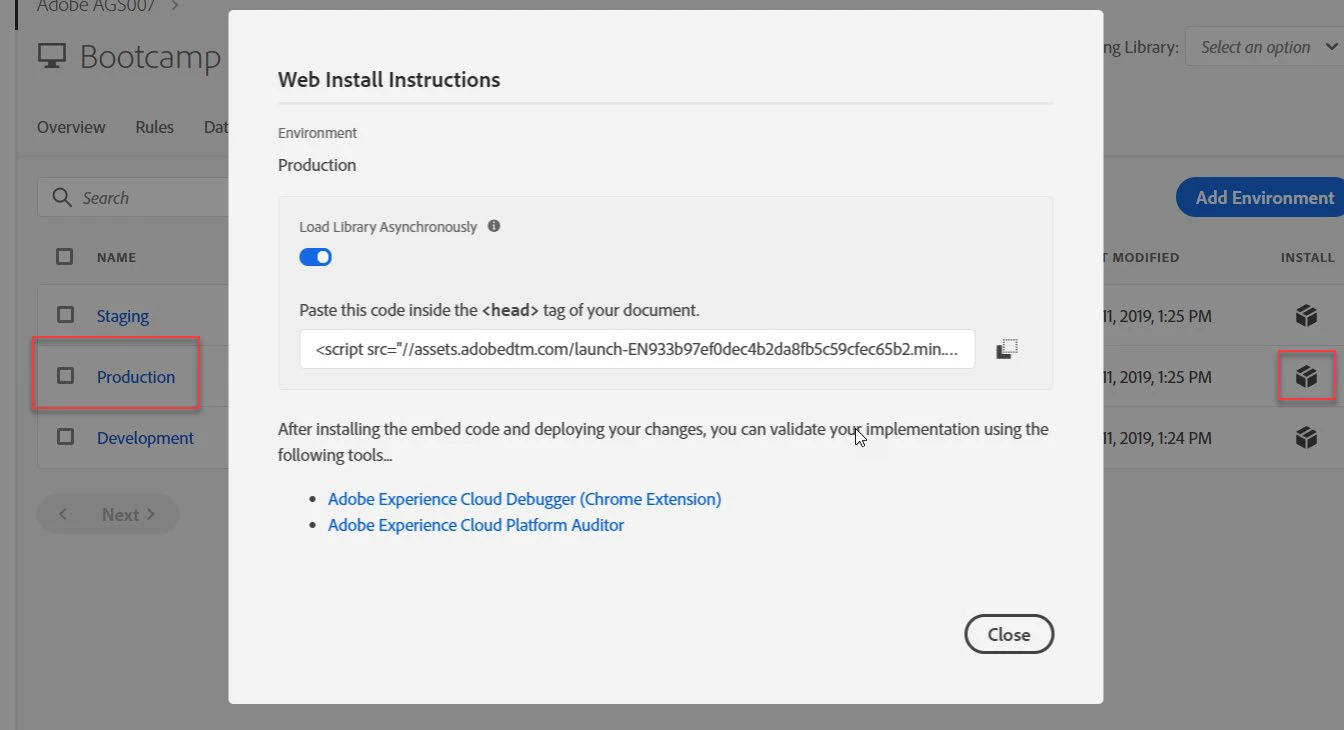Check the Development environment checkbox

(x=65, y=437)
